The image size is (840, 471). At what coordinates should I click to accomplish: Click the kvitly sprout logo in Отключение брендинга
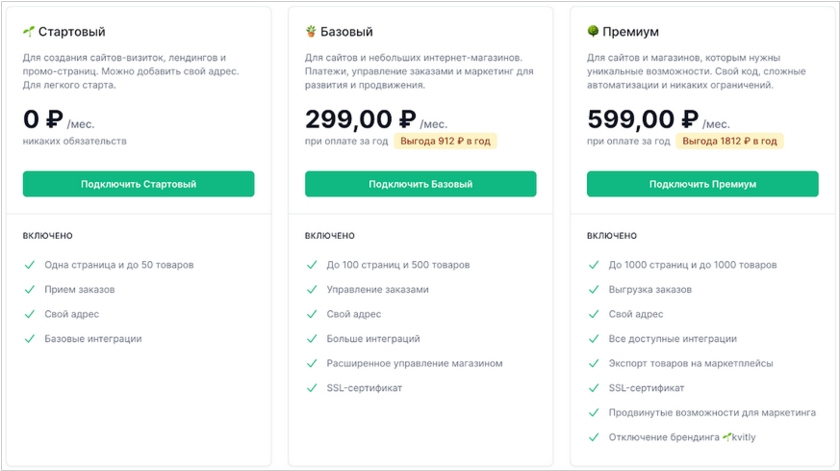[726, 437]
